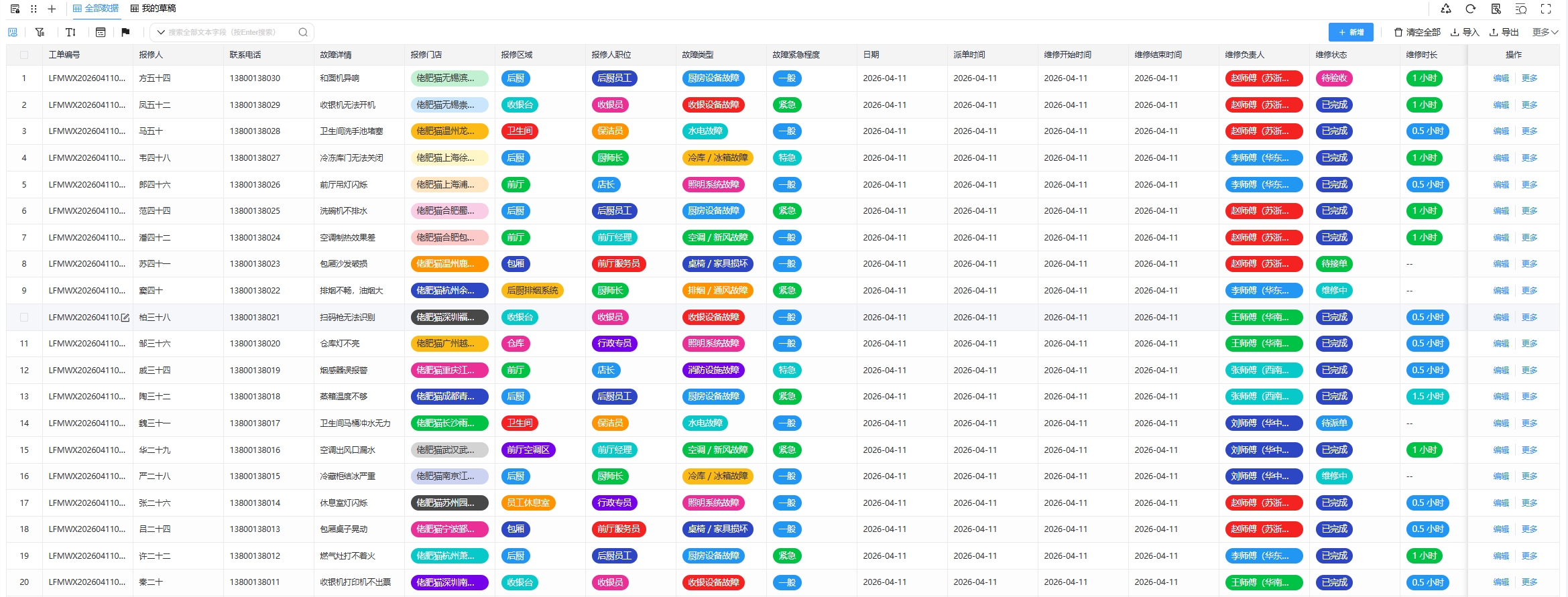Click 待验收 status tag in row 1
This screenshot has width=1568, height=597.
coord(1334,78)
